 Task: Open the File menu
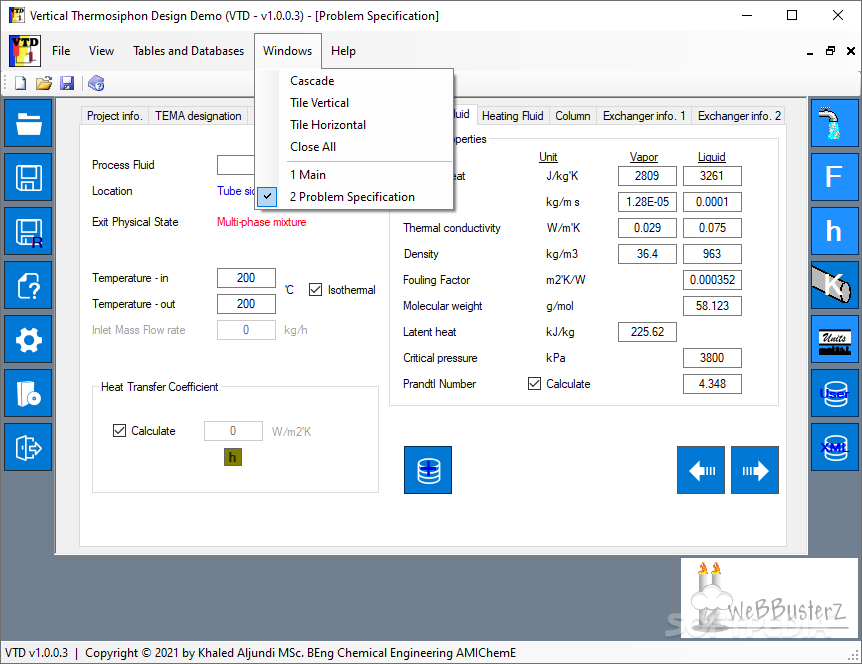[x=61, y=51]
